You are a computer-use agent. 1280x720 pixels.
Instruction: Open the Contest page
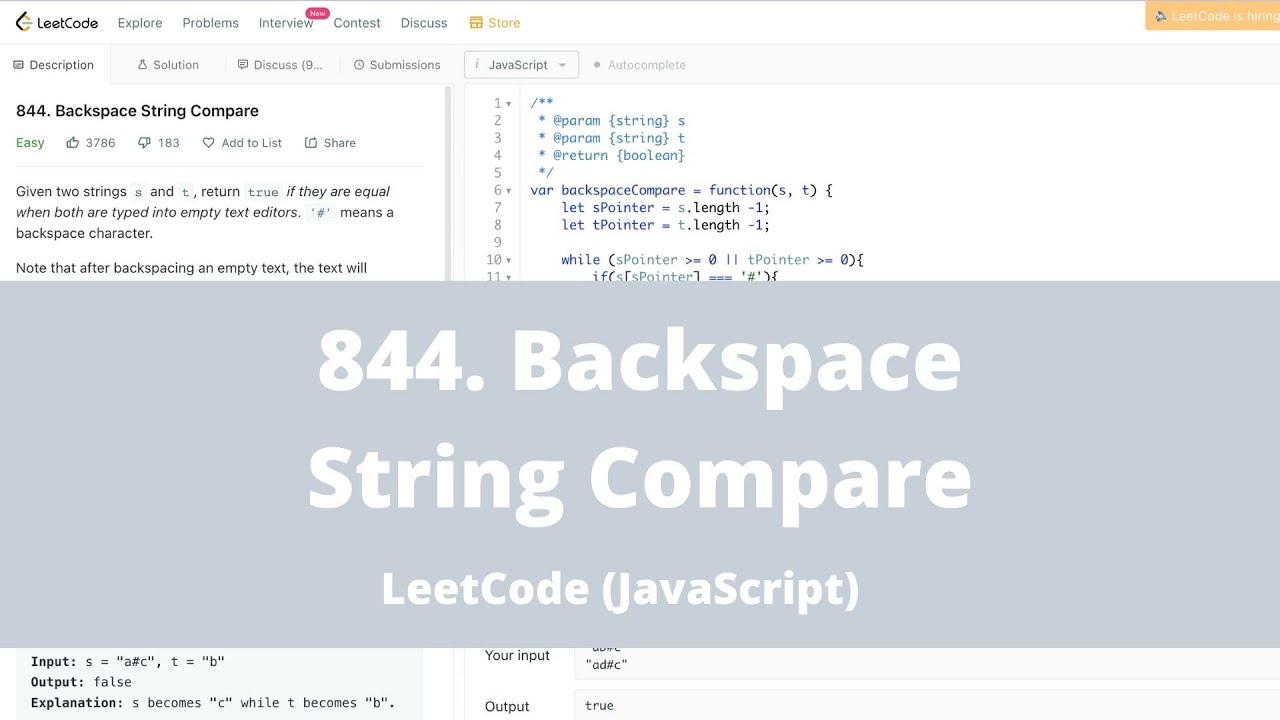coord(357,22)
